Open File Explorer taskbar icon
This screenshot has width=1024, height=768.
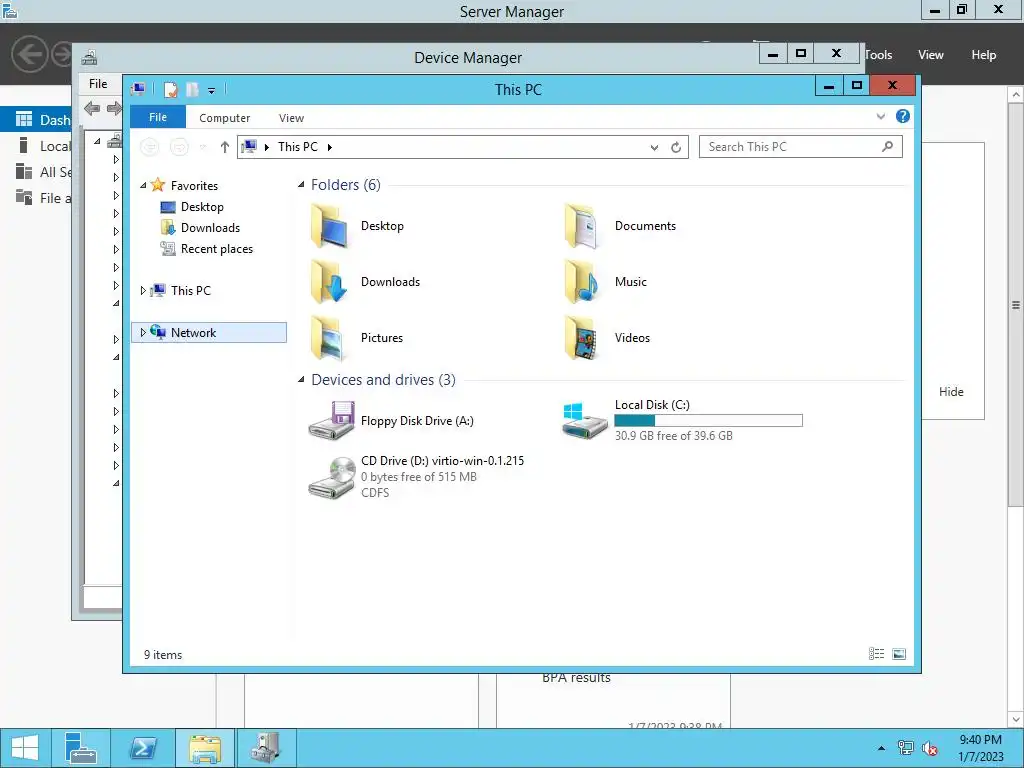tap(204, 748)
